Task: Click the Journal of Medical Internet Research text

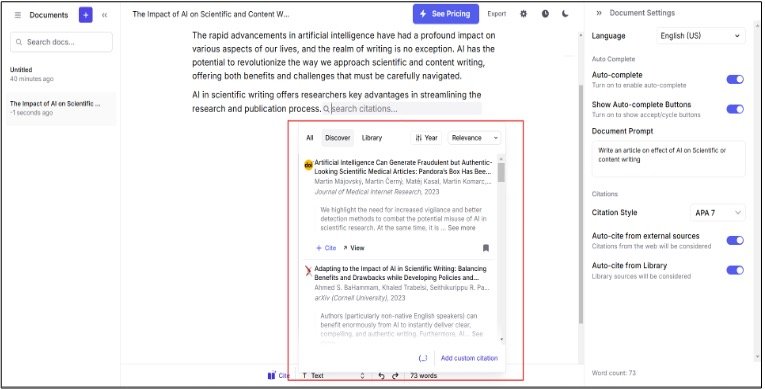Action: pos(368,192)
